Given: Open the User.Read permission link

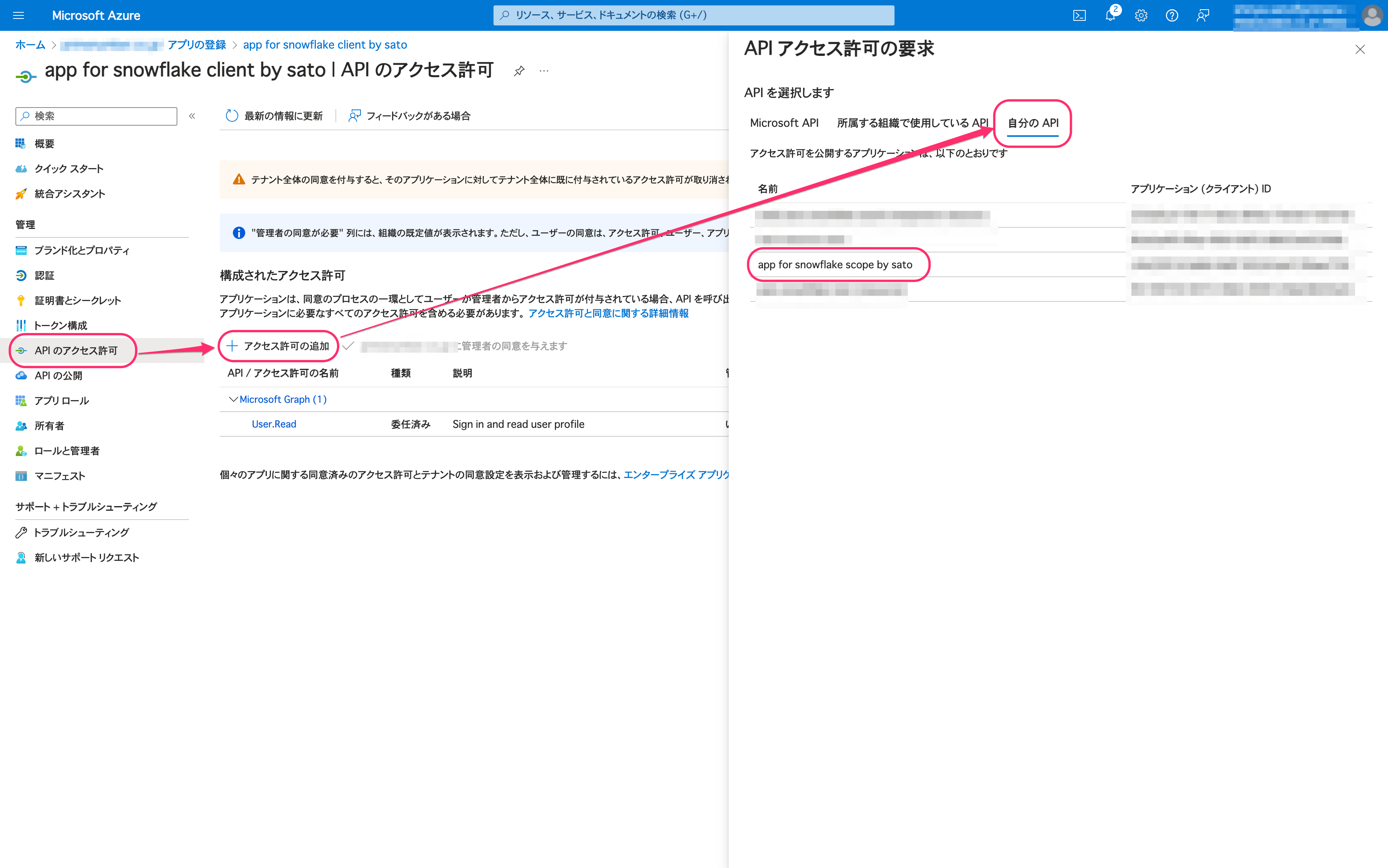Looking at the screenshot, I should coord(274,424).
